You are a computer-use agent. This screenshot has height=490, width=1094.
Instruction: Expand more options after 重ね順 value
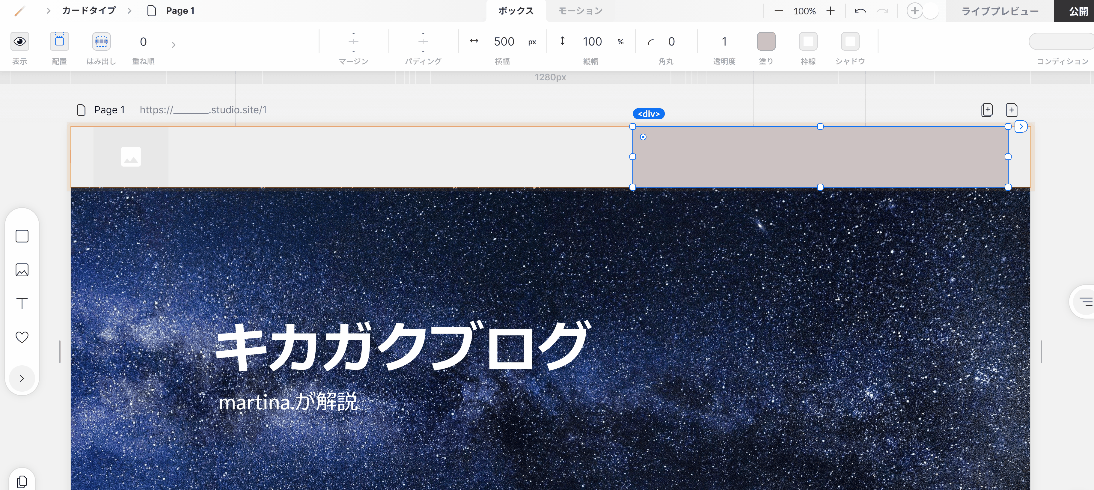(x=173, y=44)
